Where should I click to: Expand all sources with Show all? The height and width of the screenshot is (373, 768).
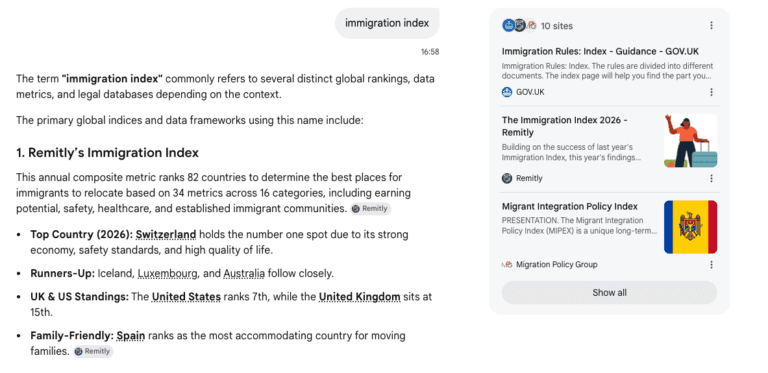click(x=609, y=293)
